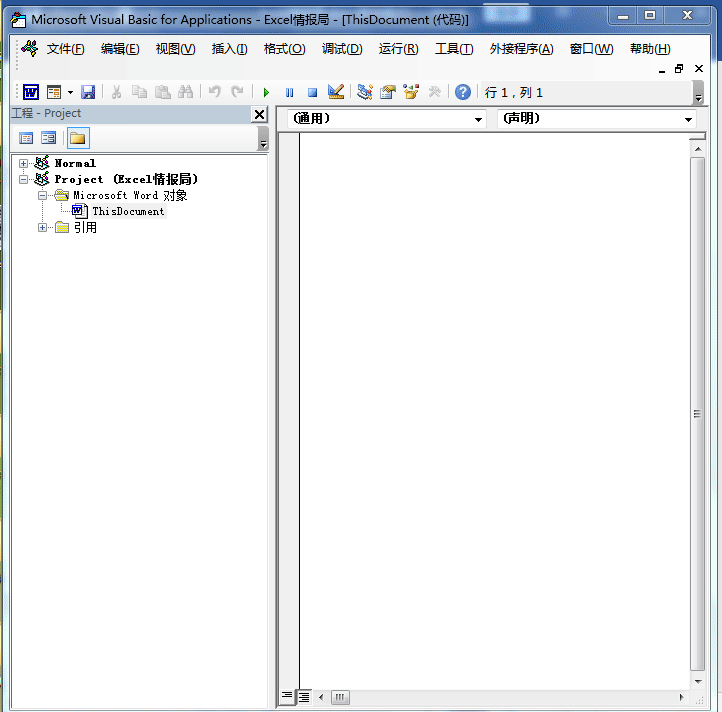The image size is (722, 712).
Task: Click the Paste clipboard icon
Action: point(162,92)
